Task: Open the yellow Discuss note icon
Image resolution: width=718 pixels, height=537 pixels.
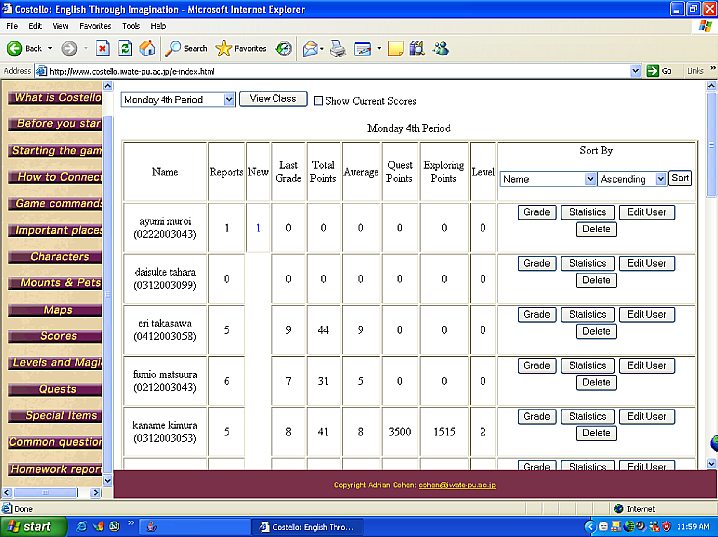Action: (396, 48)
